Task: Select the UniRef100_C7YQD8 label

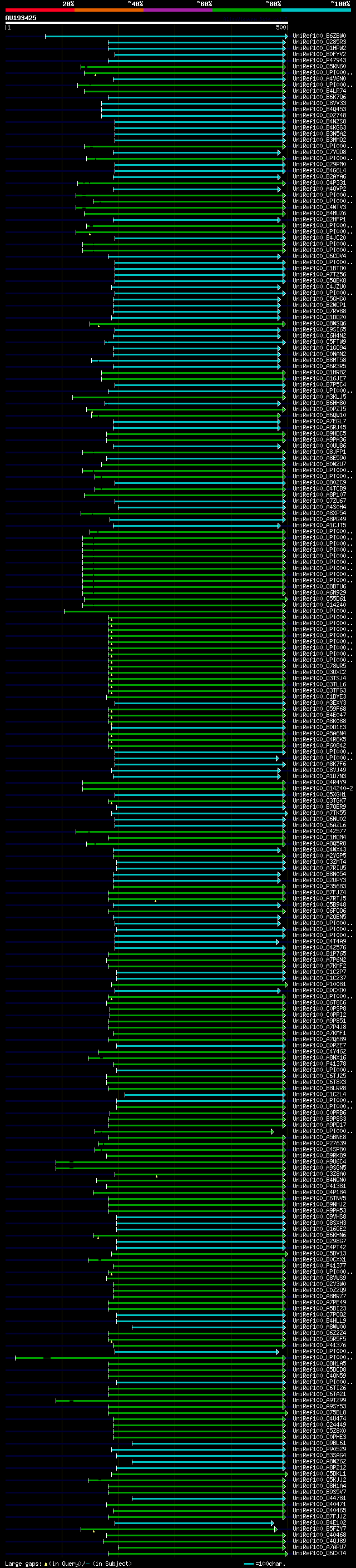Action: (x=319, y=152)
